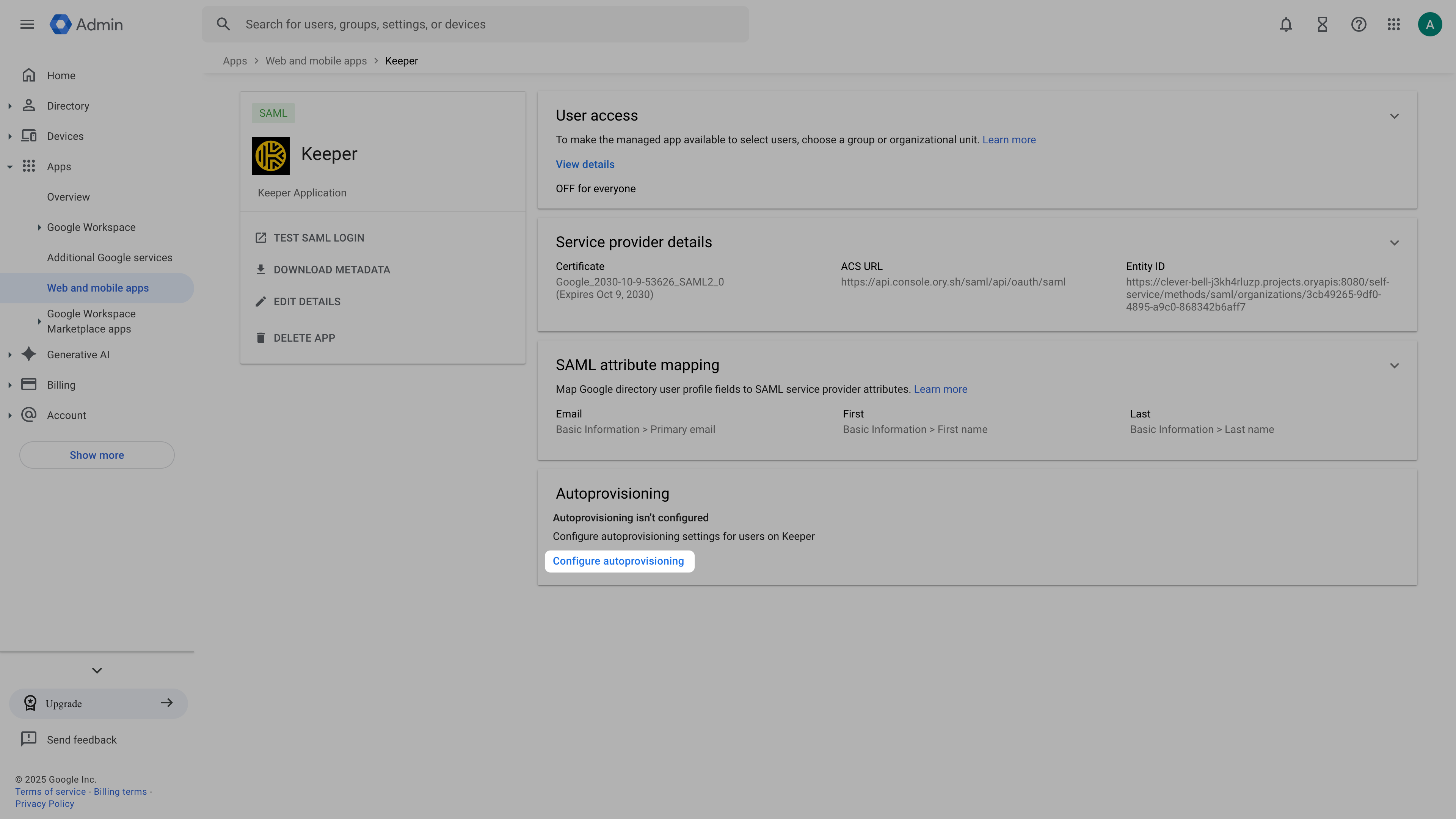This screenshot has height=819, width=1456.
Task: Click View details under User access
Action: coord(584,164)
